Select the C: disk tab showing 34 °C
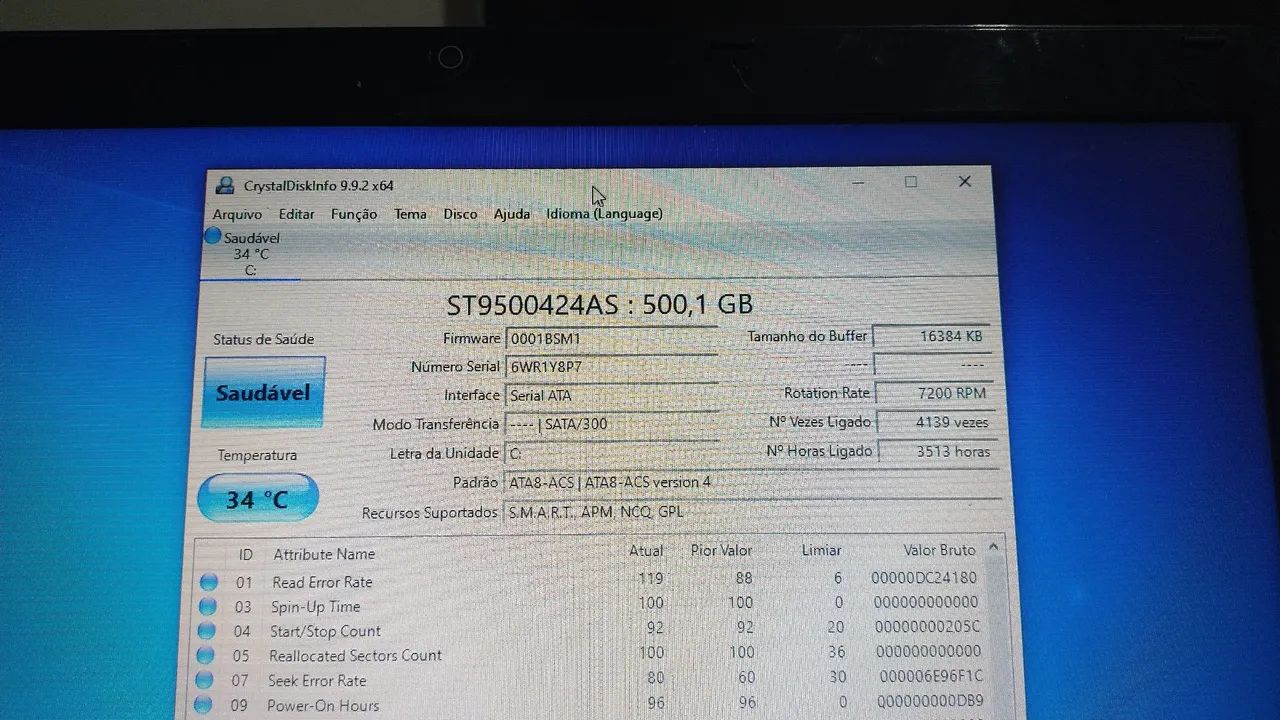1280x720 pixels. [x=250, y=254]
